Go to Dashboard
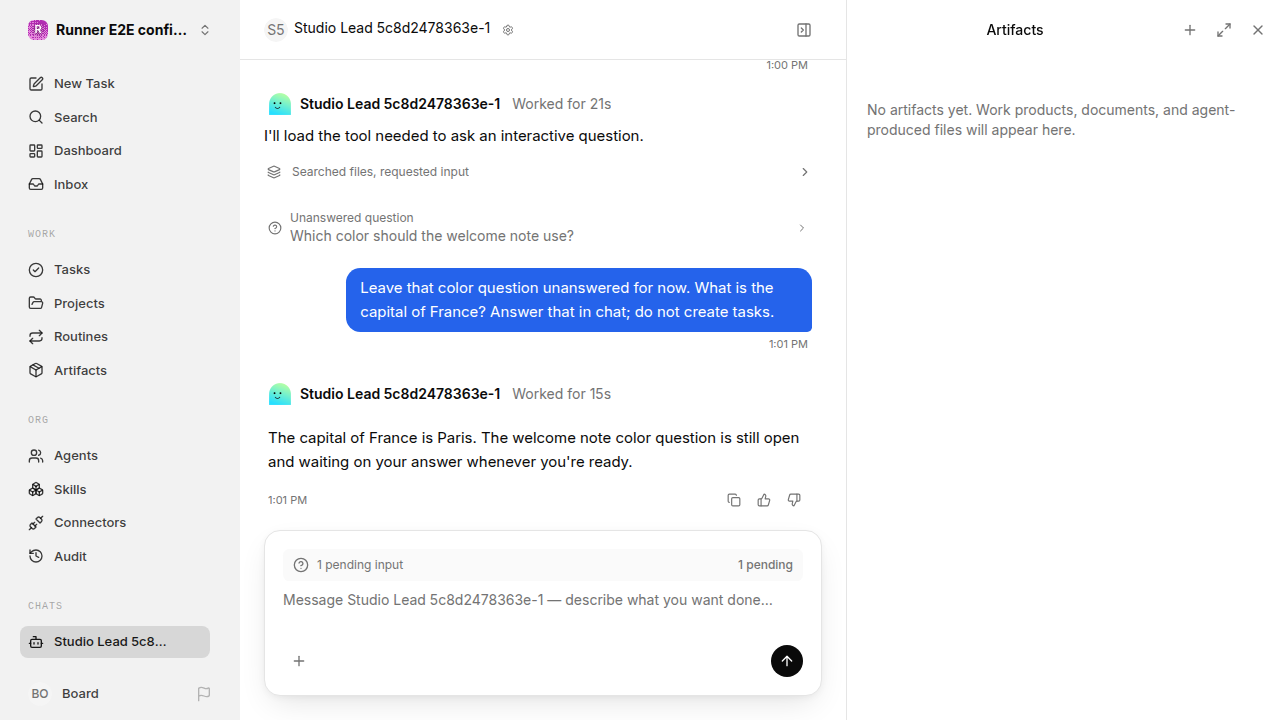This screenshot has width=1280, height=720. [x=120, y=151]
